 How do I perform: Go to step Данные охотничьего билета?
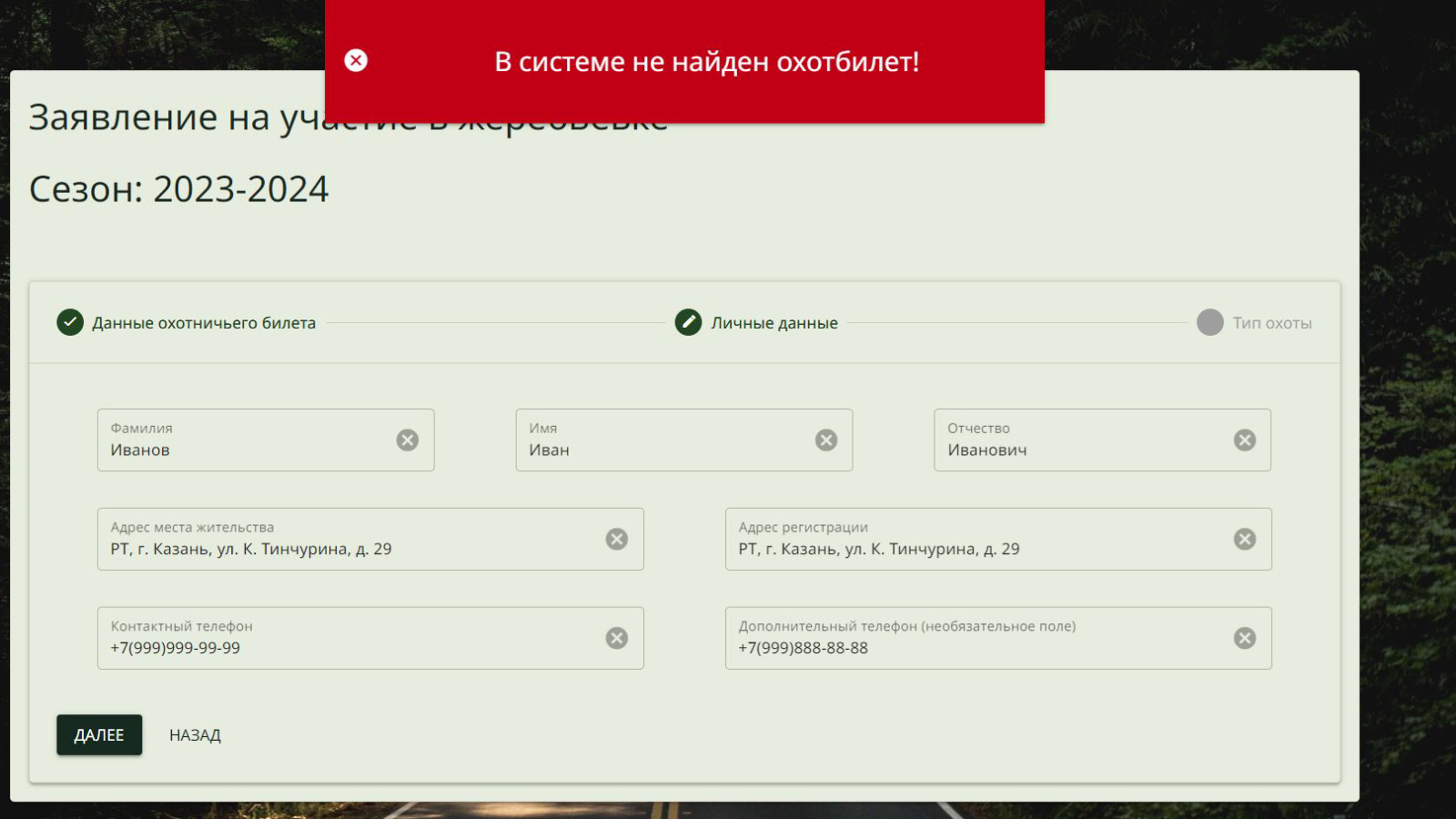pos(204,323)
